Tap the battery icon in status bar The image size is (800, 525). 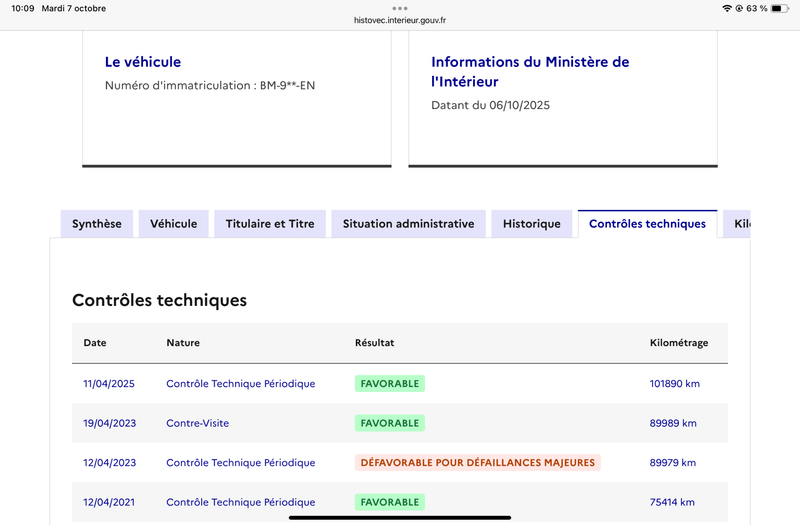pyautogui.click(x=778, y=8)
